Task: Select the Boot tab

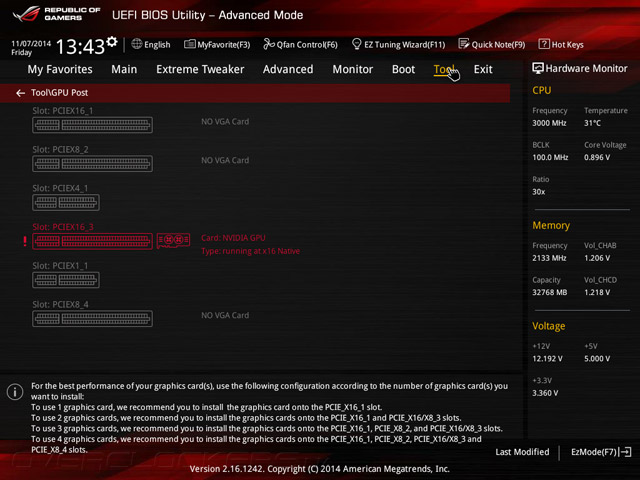Action: point(403,69)
